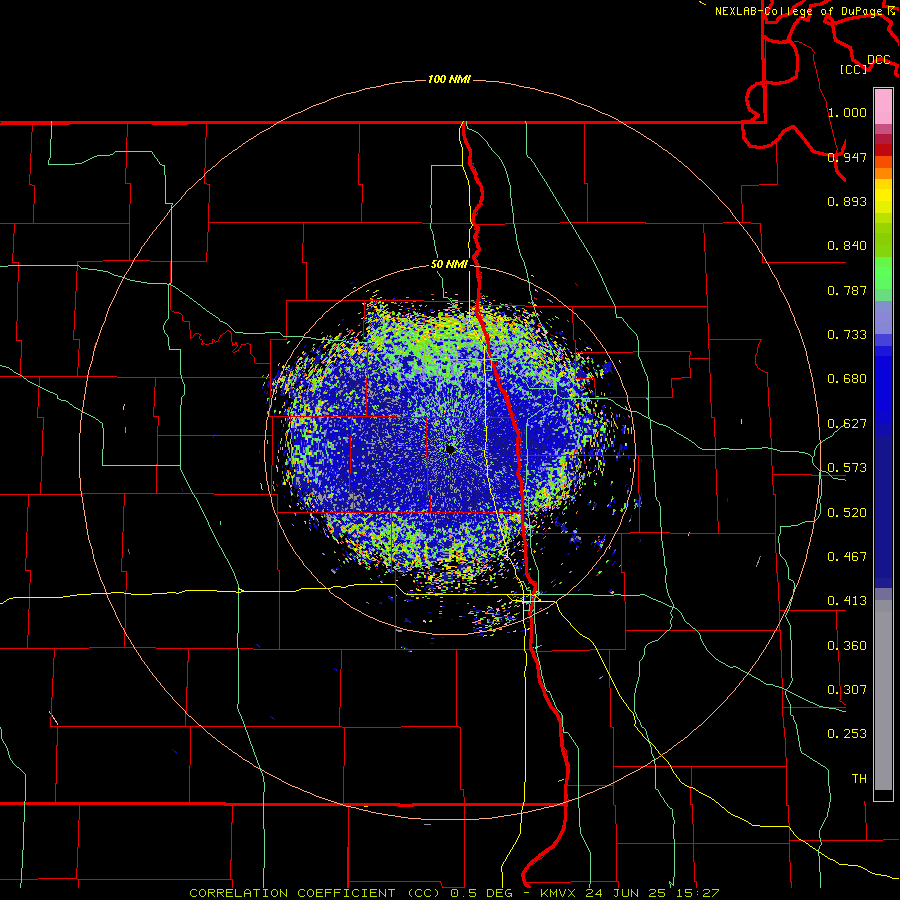
Task: Click the 15:27 time in the caption
Action: coord(698,893)
